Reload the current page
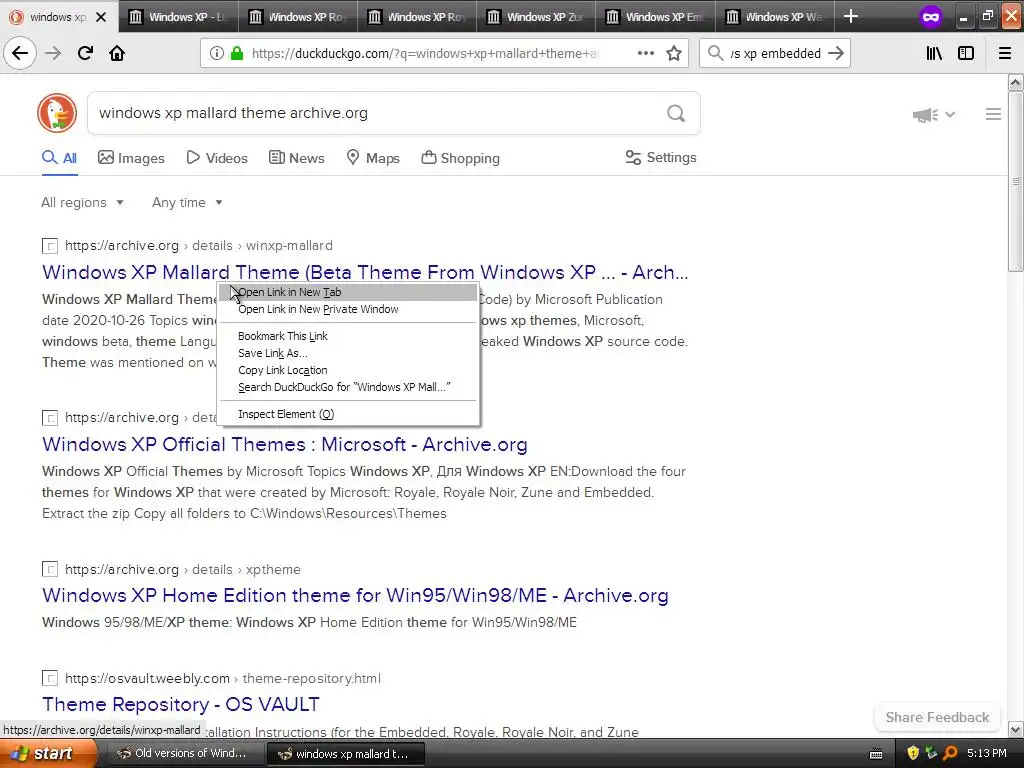Viewport: 1024px width, 768px height. pos(85,53)
